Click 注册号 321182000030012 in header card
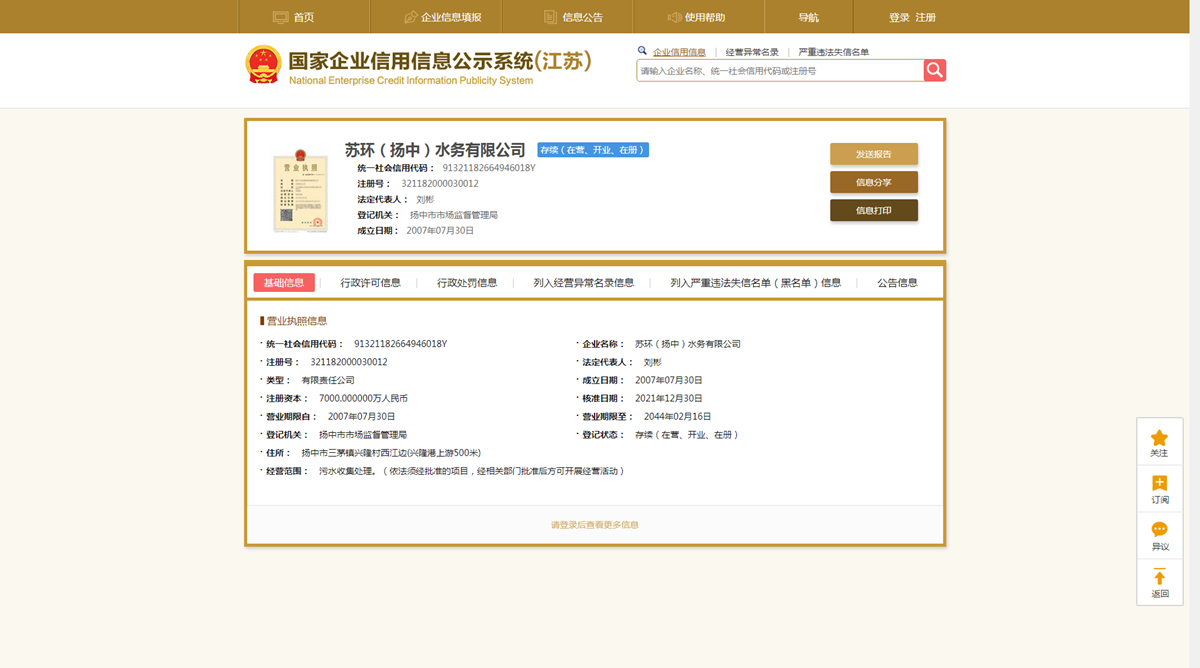1200x668 pixels. pos(418,184)
